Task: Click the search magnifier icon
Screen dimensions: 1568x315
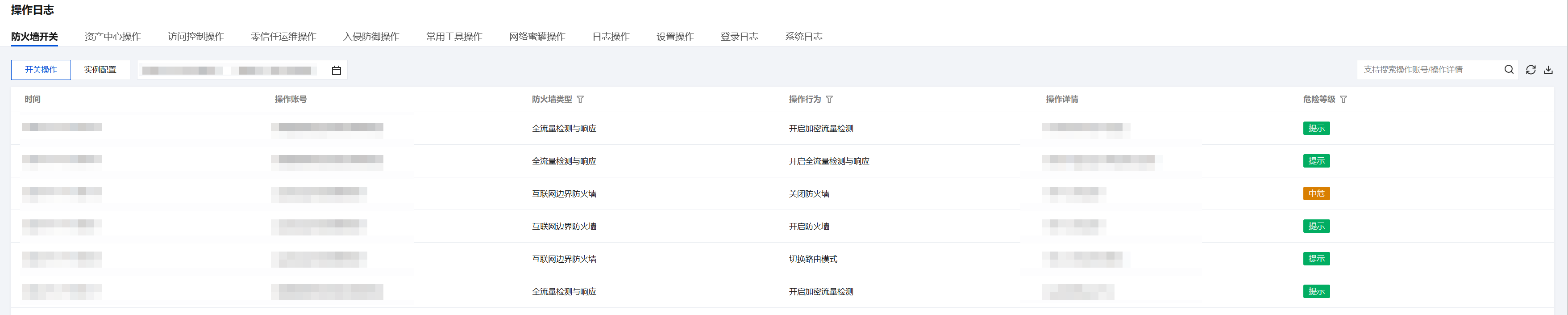Action: [x=1508, y=70]
